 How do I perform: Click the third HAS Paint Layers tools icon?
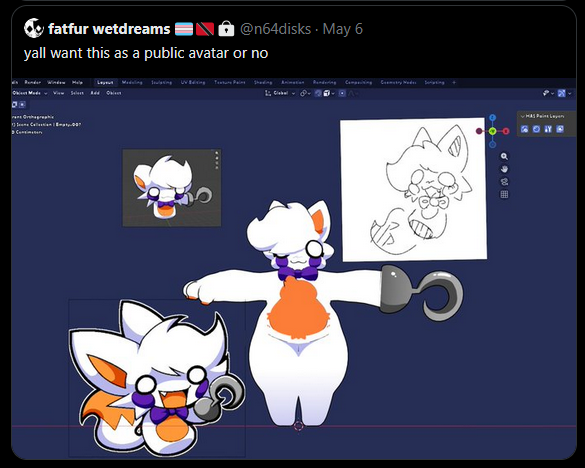click(548, 129)
